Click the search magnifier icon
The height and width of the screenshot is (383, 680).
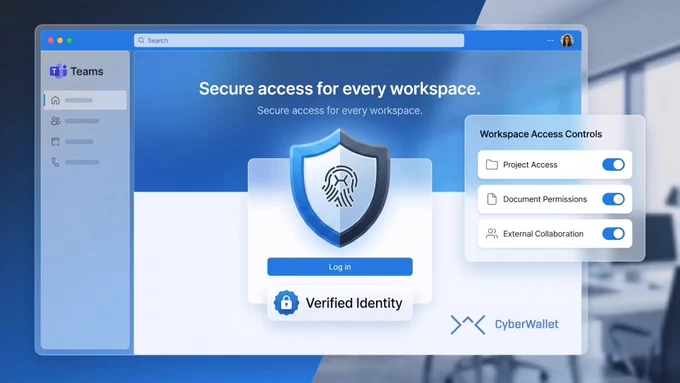click(x=141, y=40)
